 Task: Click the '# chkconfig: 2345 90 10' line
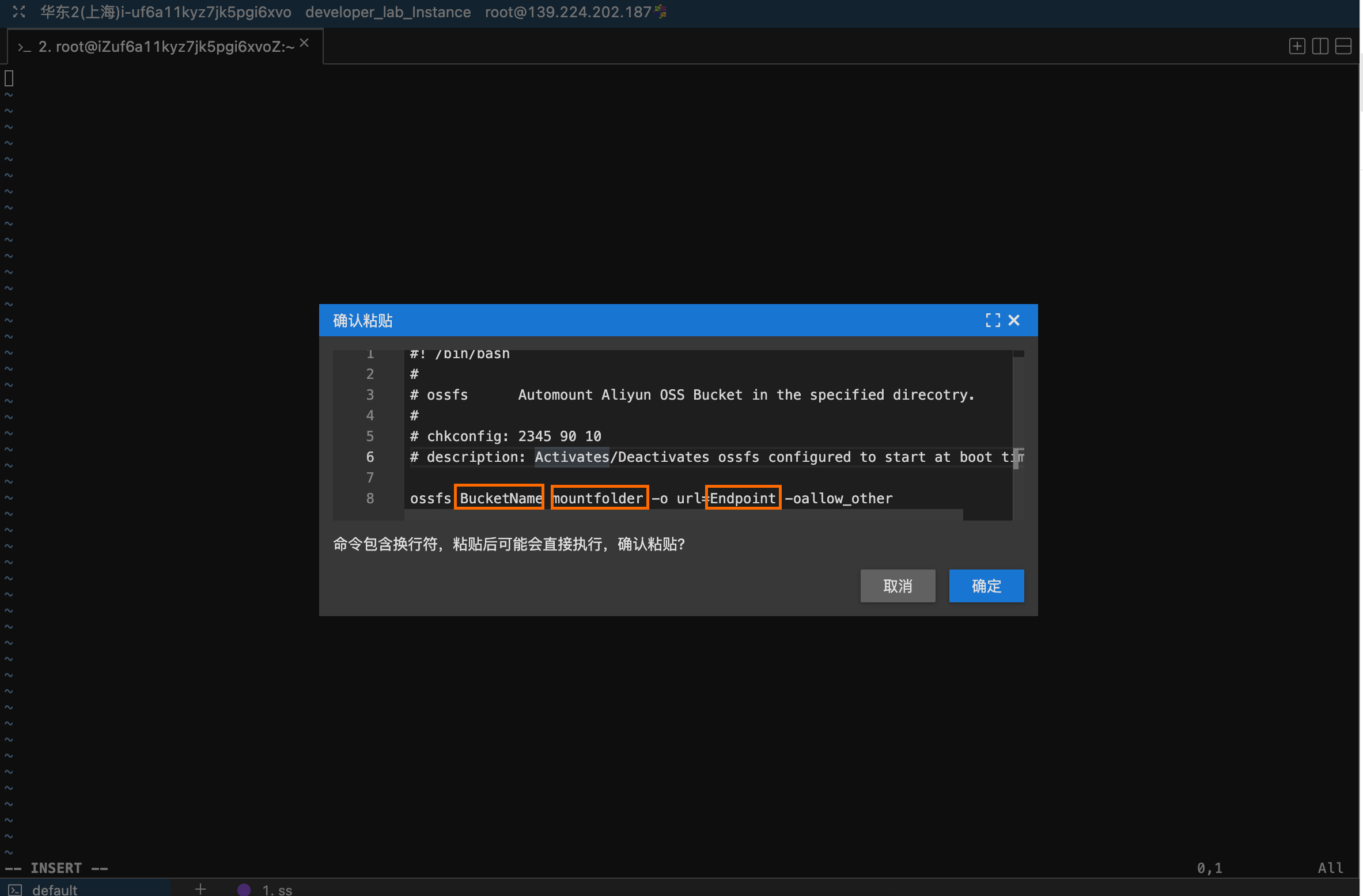pos(505,436)
